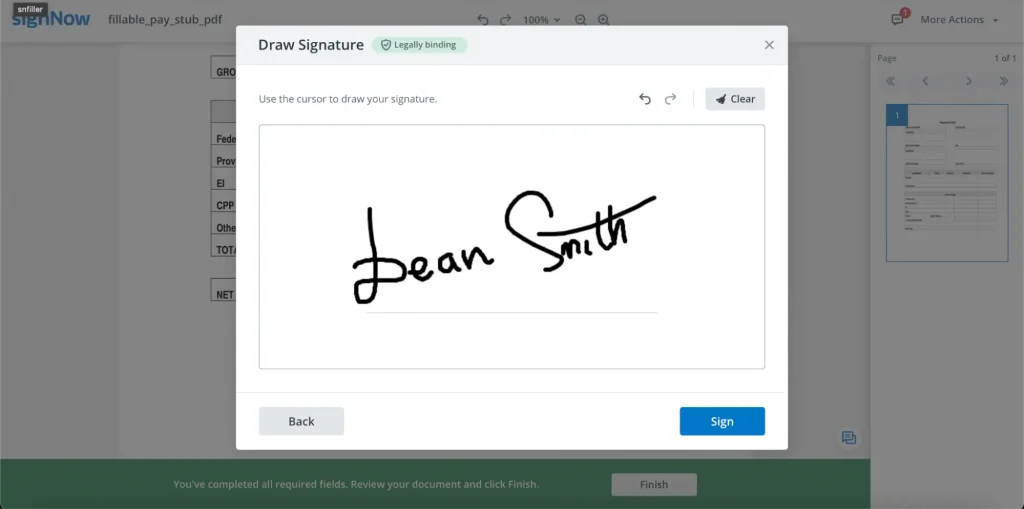Clear the drawn signature
This screenshot has width=1024, height=509.
735,99
